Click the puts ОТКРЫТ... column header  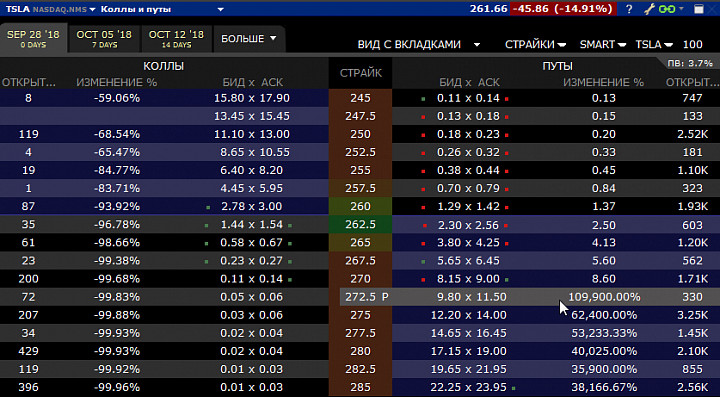pyautogui.click(x=692, y=82)
